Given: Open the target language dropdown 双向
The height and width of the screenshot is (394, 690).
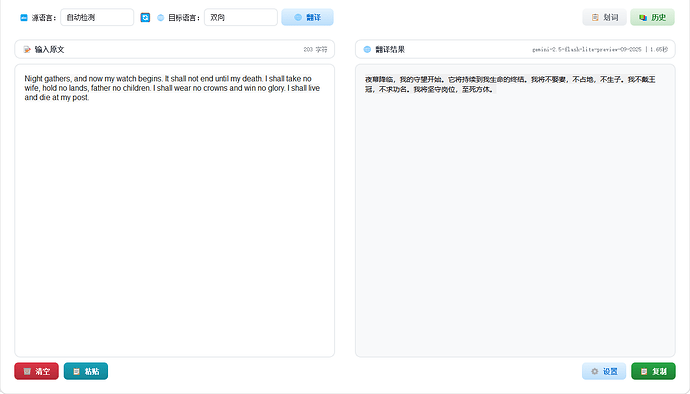Looking at the screenshot, I should [x=241, y=18].
